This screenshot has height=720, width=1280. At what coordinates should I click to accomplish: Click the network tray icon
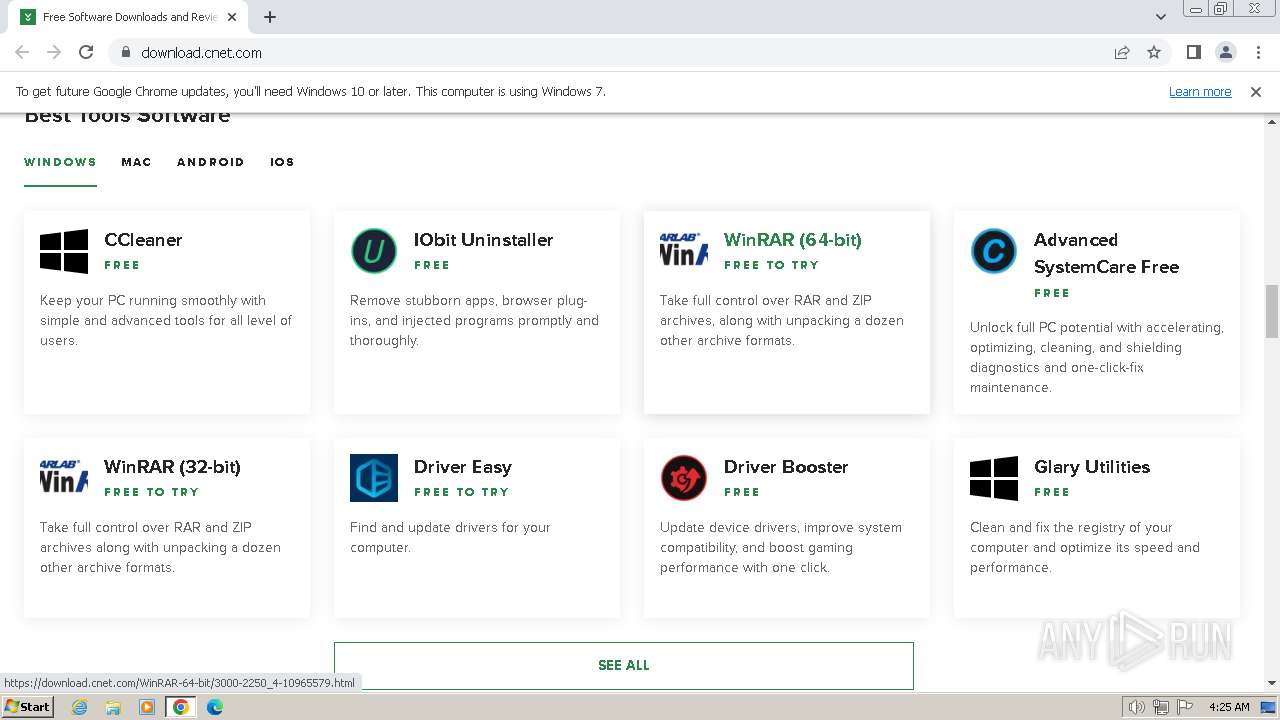point(1161,707)
